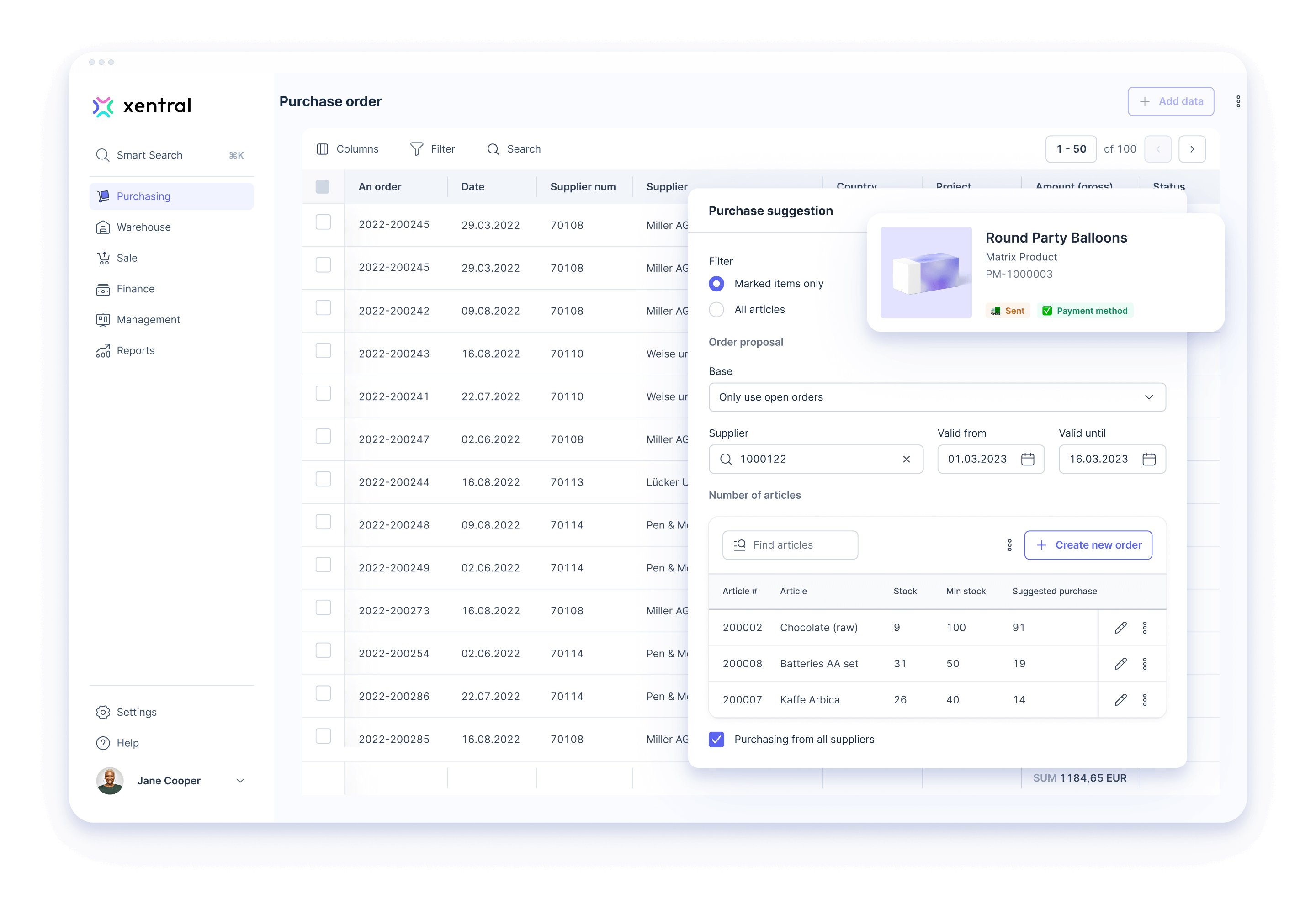Open the Reports menu item
This screenshot has width=1316, height=909.
(x=171, y=351)
